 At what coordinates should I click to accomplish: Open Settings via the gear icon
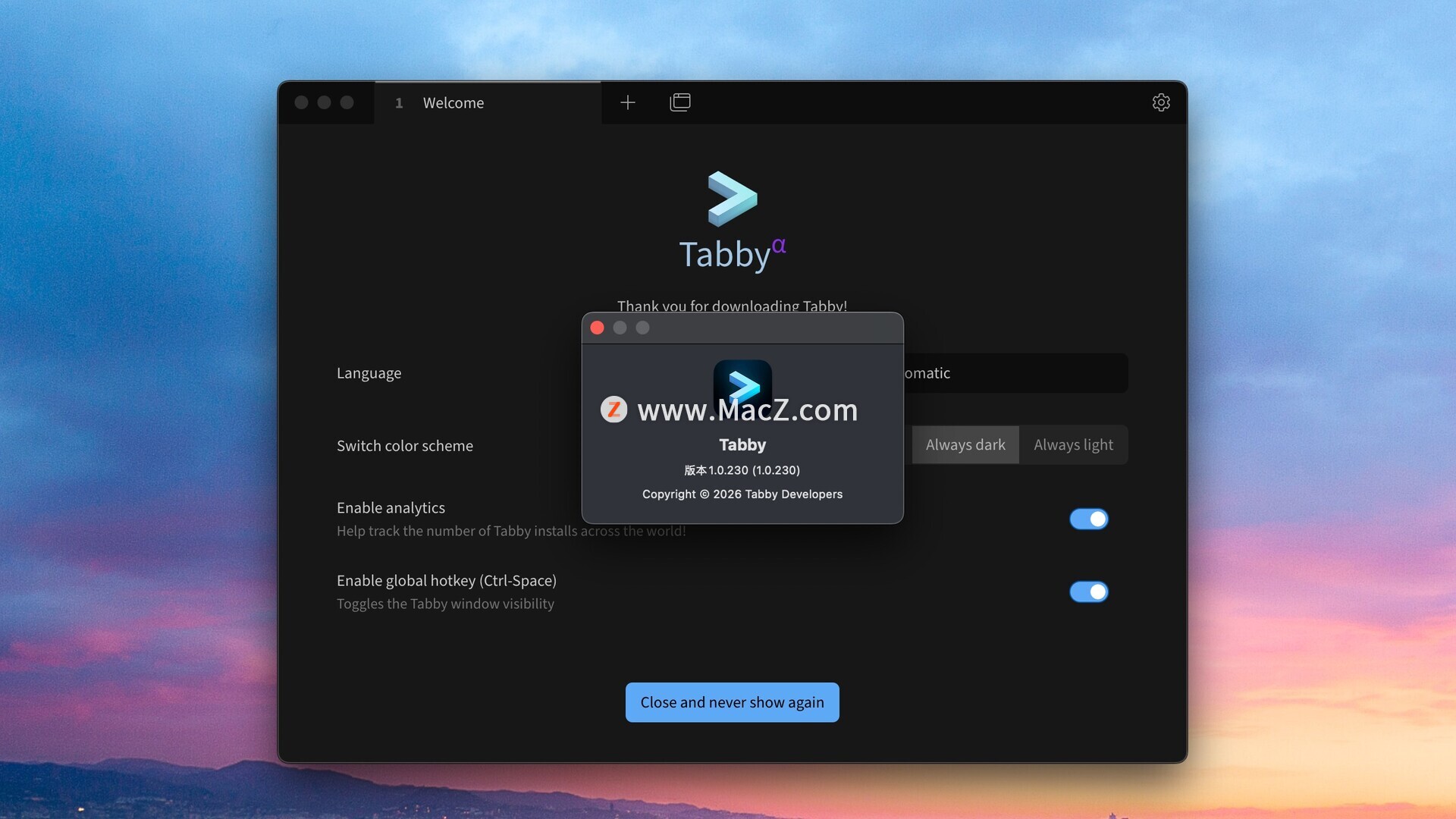pos(1161,102)
